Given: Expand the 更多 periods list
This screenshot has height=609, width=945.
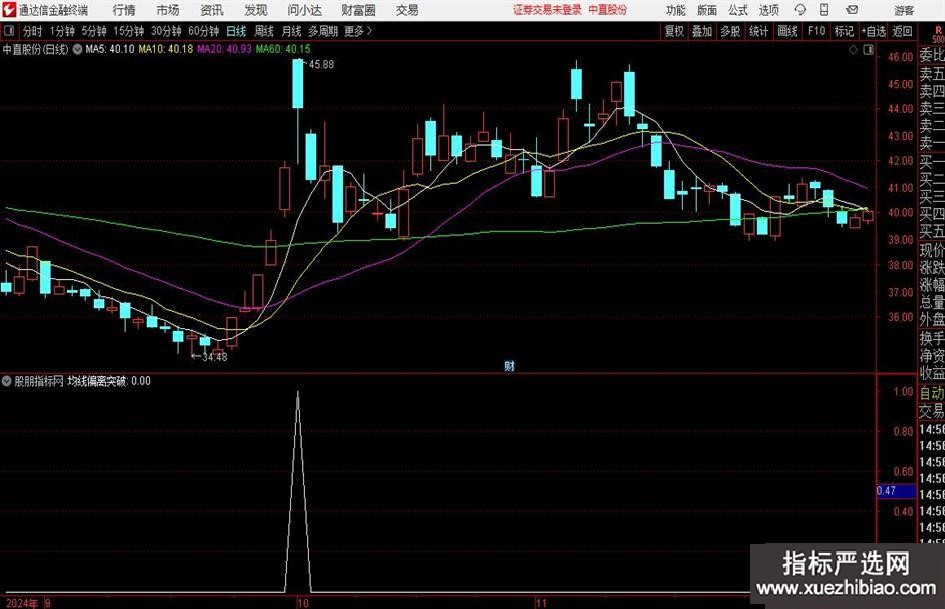Looking at the screenshot, I should (x=358, y=31).
